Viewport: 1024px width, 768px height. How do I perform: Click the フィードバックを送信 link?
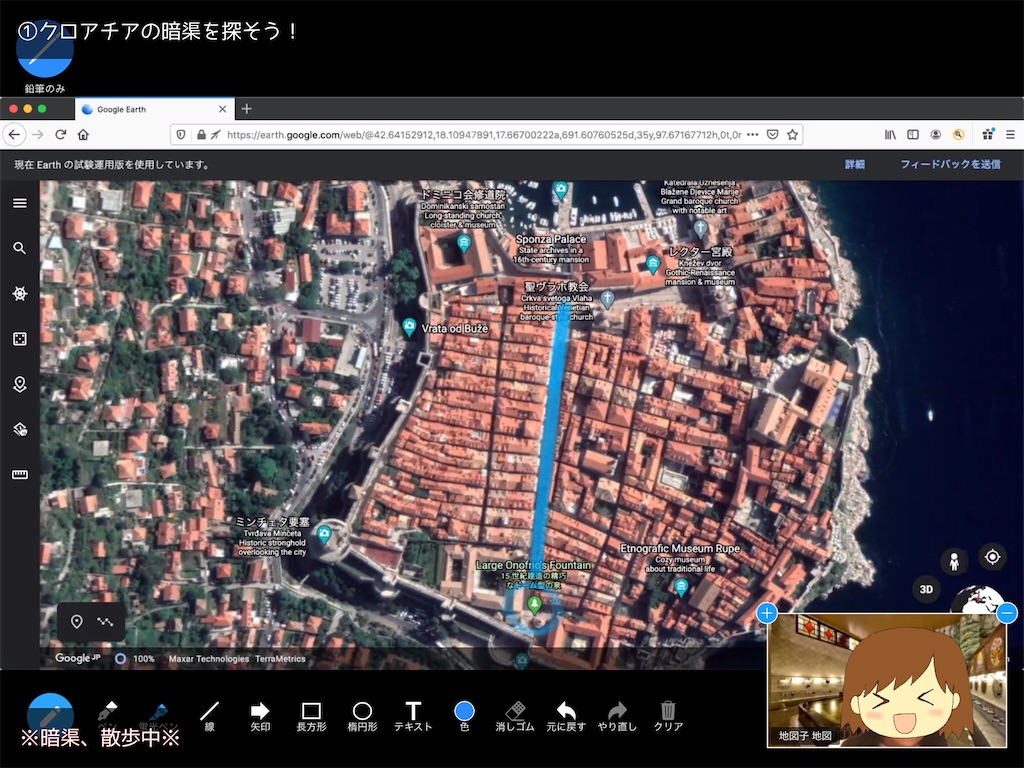950,165
